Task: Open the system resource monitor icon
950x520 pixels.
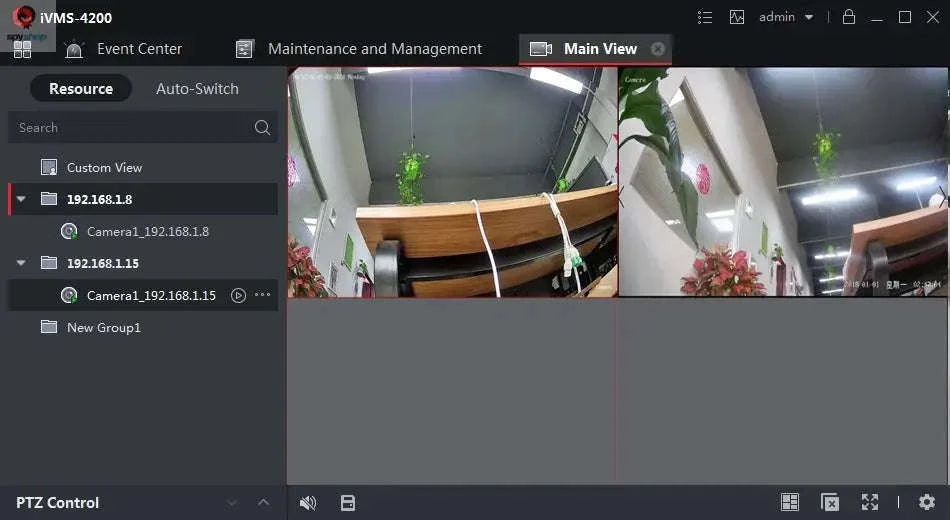Action: point(737,17)
